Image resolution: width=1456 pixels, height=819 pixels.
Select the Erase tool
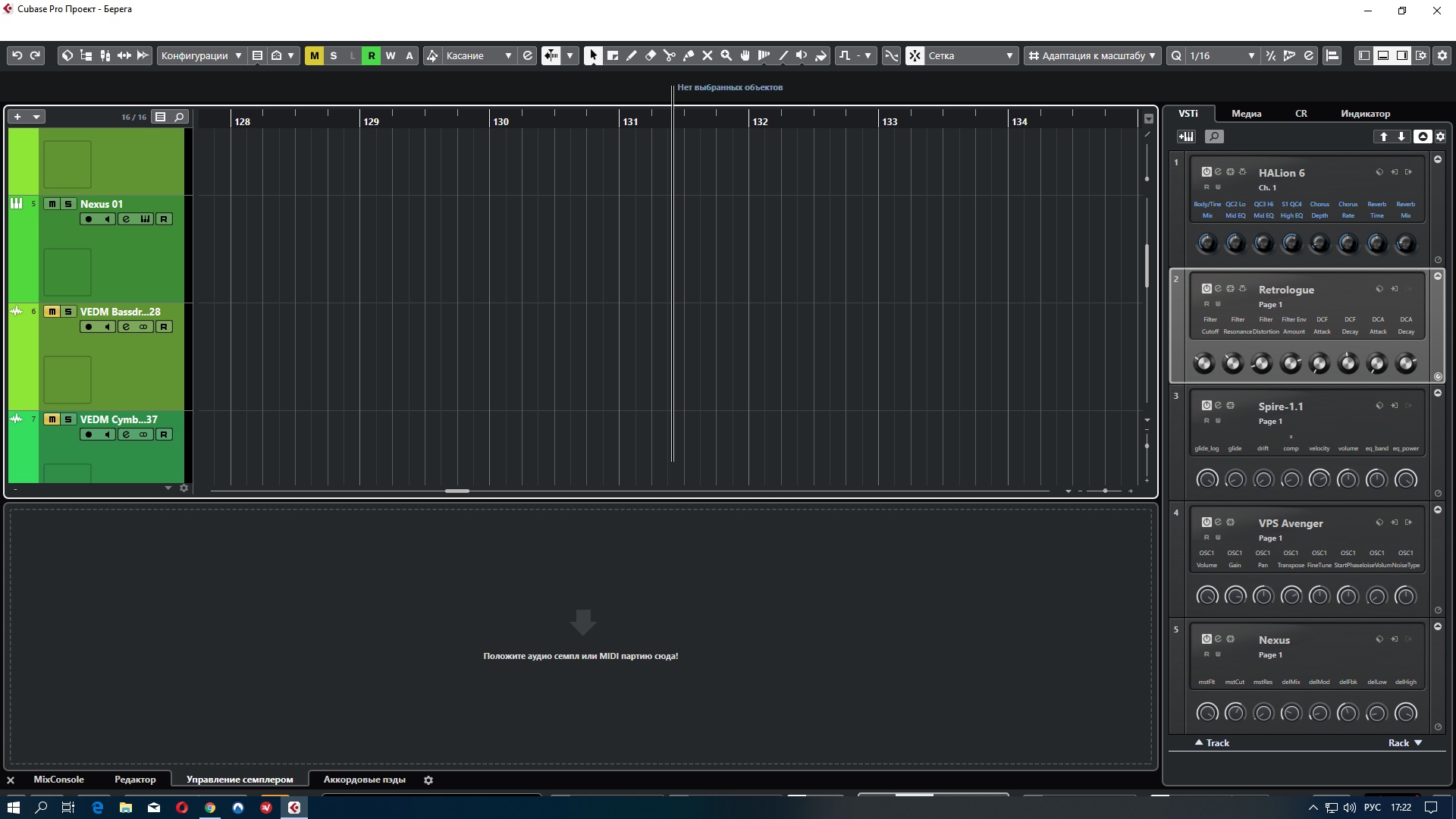point(650,55)
